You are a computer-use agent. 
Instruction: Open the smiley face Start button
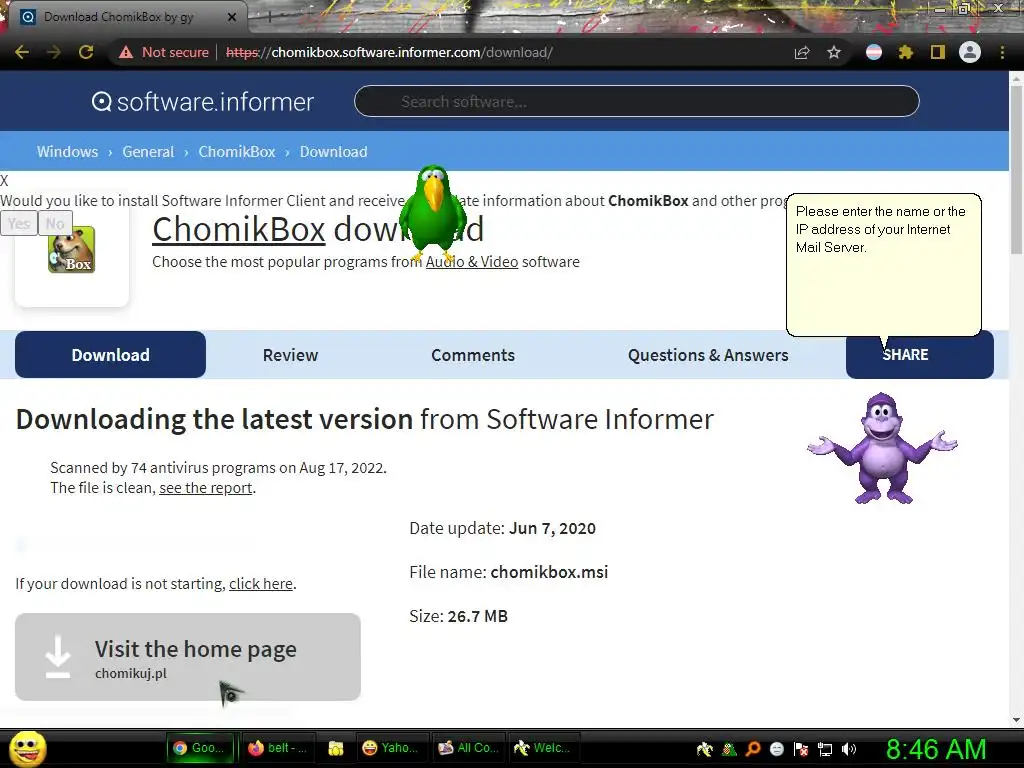[27, 748]
